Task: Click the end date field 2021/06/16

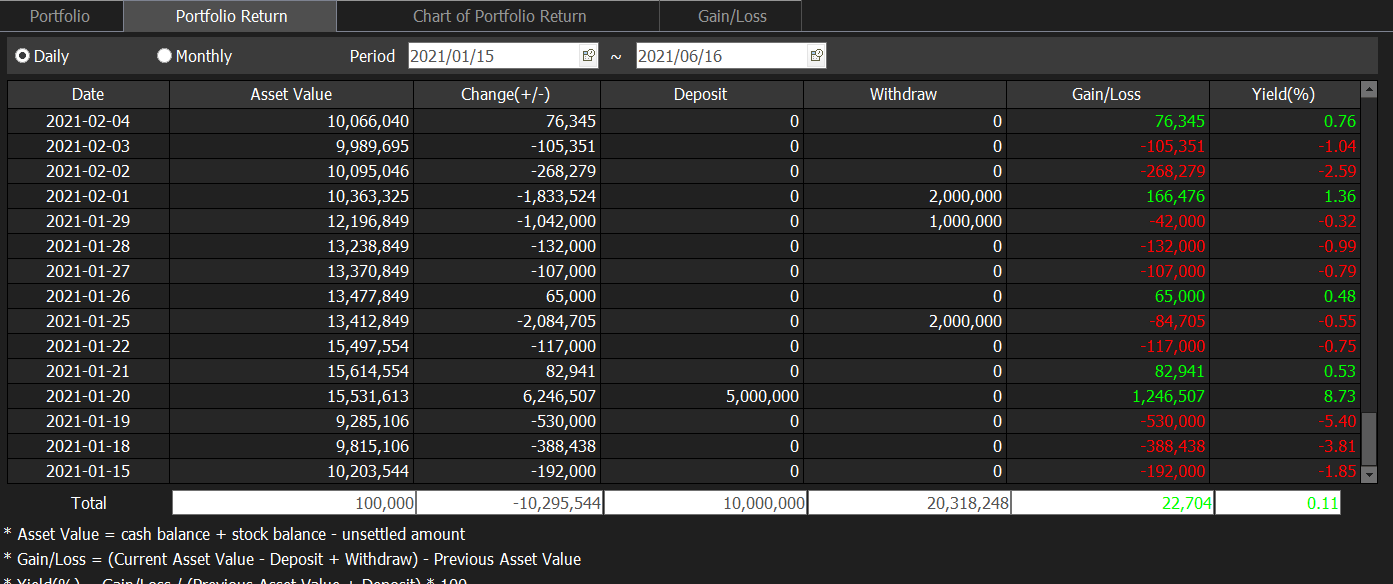Action: pyautogui.click(x=720, y=56)
